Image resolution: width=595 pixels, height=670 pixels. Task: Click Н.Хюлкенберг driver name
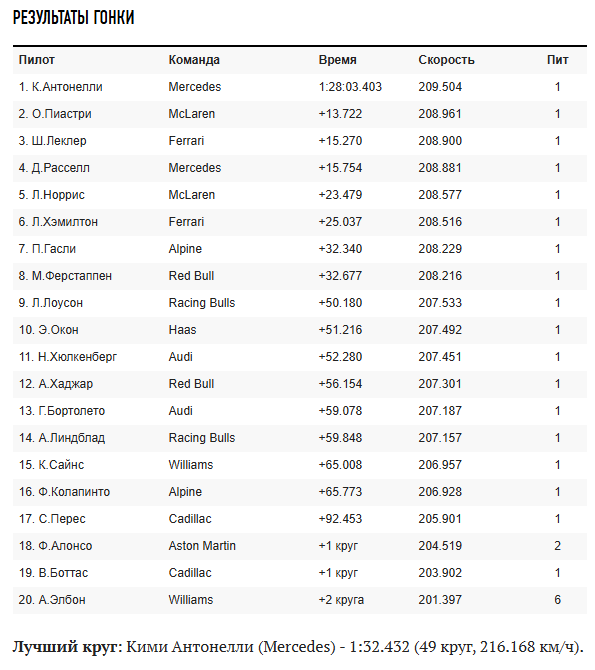pos(77,356)
